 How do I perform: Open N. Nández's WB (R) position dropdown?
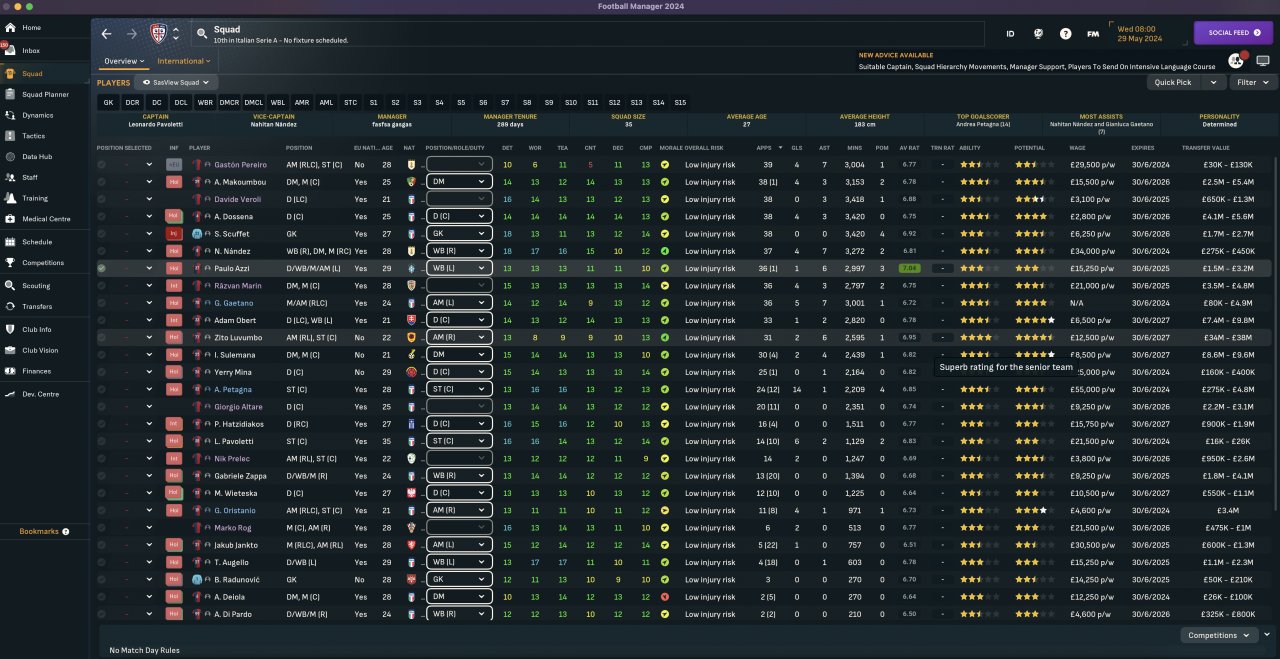click(x=459, y=251)
